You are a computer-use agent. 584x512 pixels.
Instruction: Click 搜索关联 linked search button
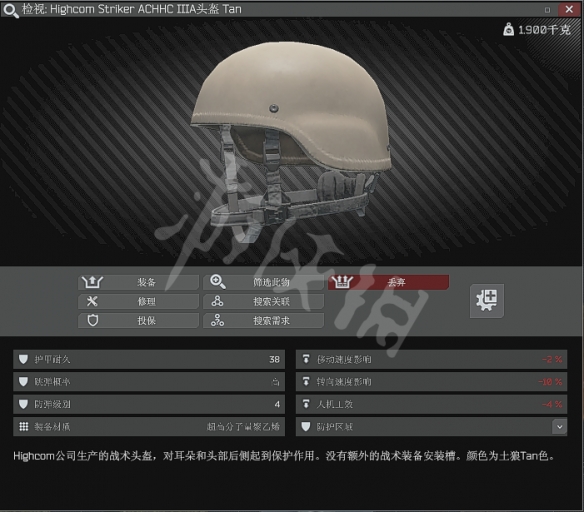[x=263, y=302]
